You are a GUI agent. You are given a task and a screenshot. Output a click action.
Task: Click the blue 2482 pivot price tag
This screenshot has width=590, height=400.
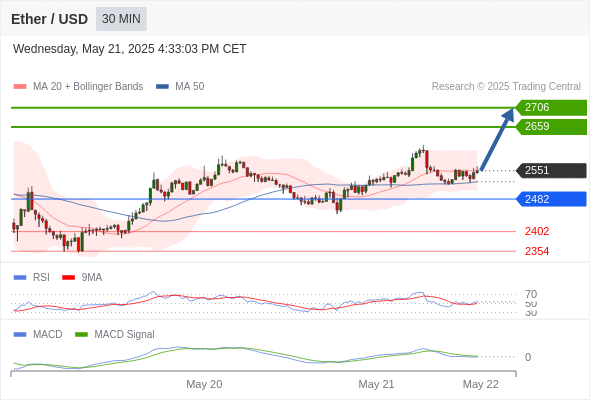[x=551, y=199]
